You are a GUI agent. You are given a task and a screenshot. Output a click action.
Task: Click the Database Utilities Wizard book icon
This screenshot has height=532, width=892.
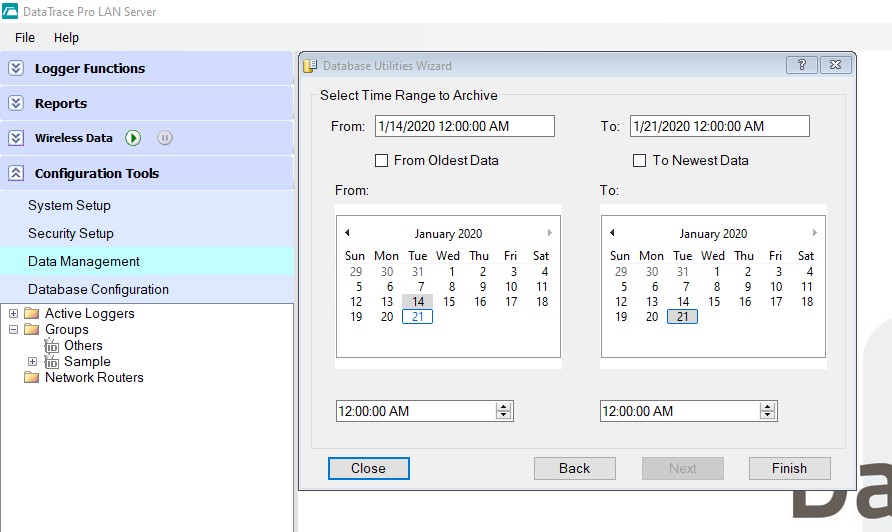point(310,66)
